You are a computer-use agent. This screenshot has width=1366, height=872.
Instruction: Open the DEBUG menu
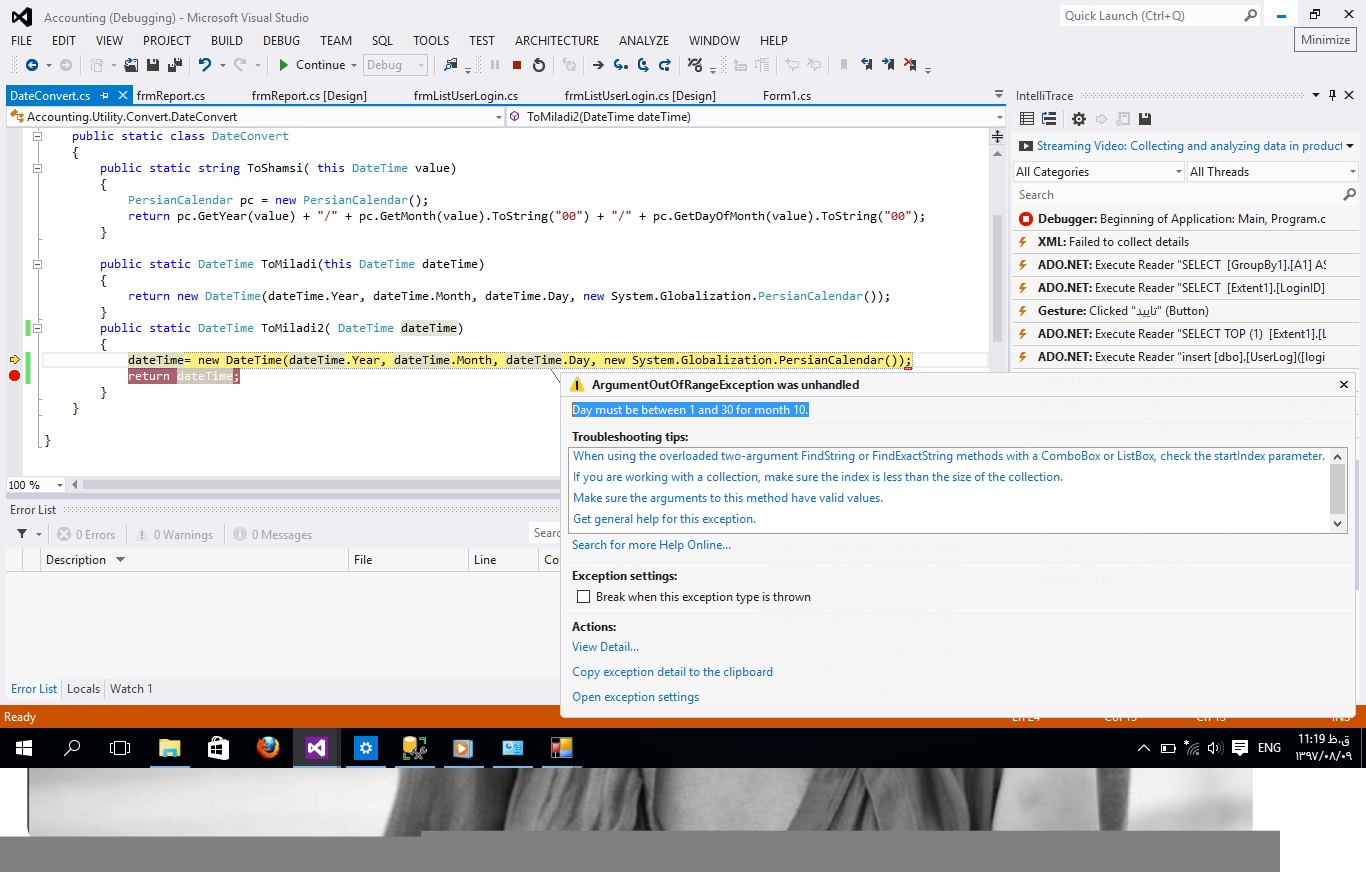(x=281, y=41)
